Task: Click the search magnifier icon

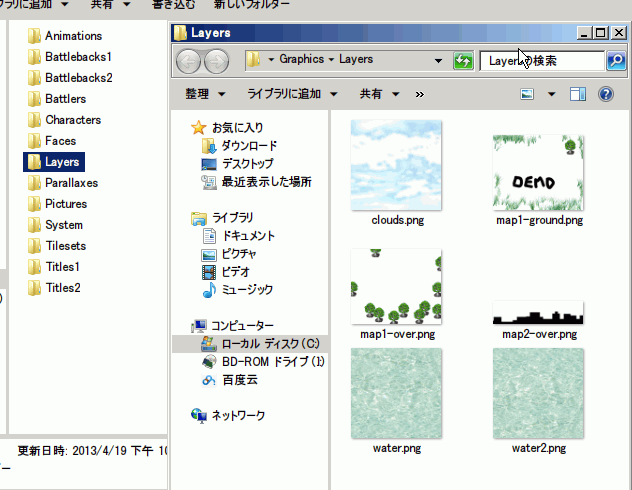Action: point(616,61)
